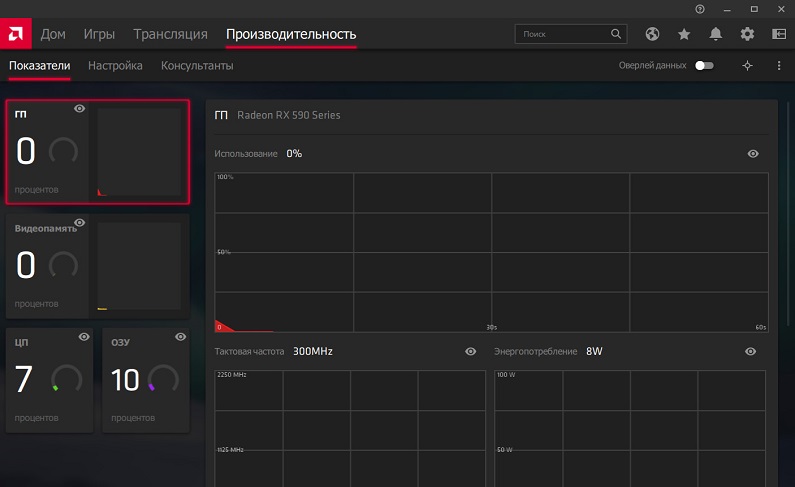Select the ЦП metrics tile
The width and height of the screenshot is (795, 487).
[49, 380]
